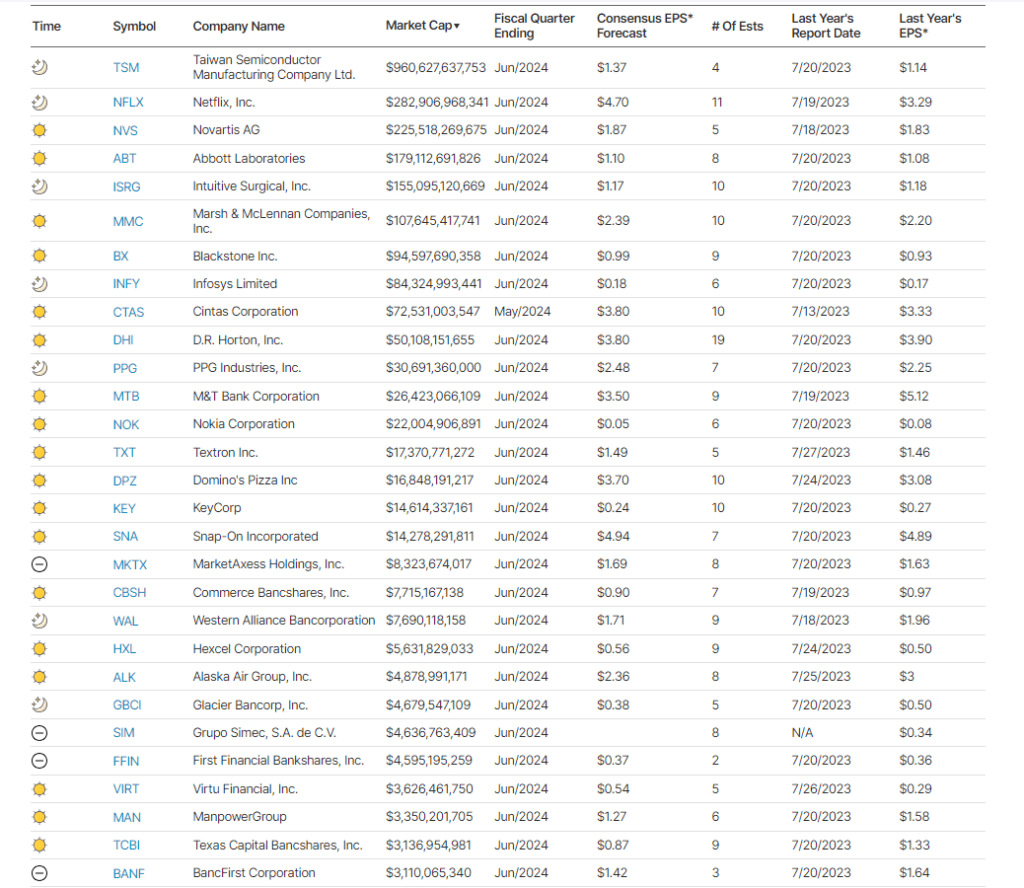Click the Consensus EPS Forecast header

click(x=645, y=26)
